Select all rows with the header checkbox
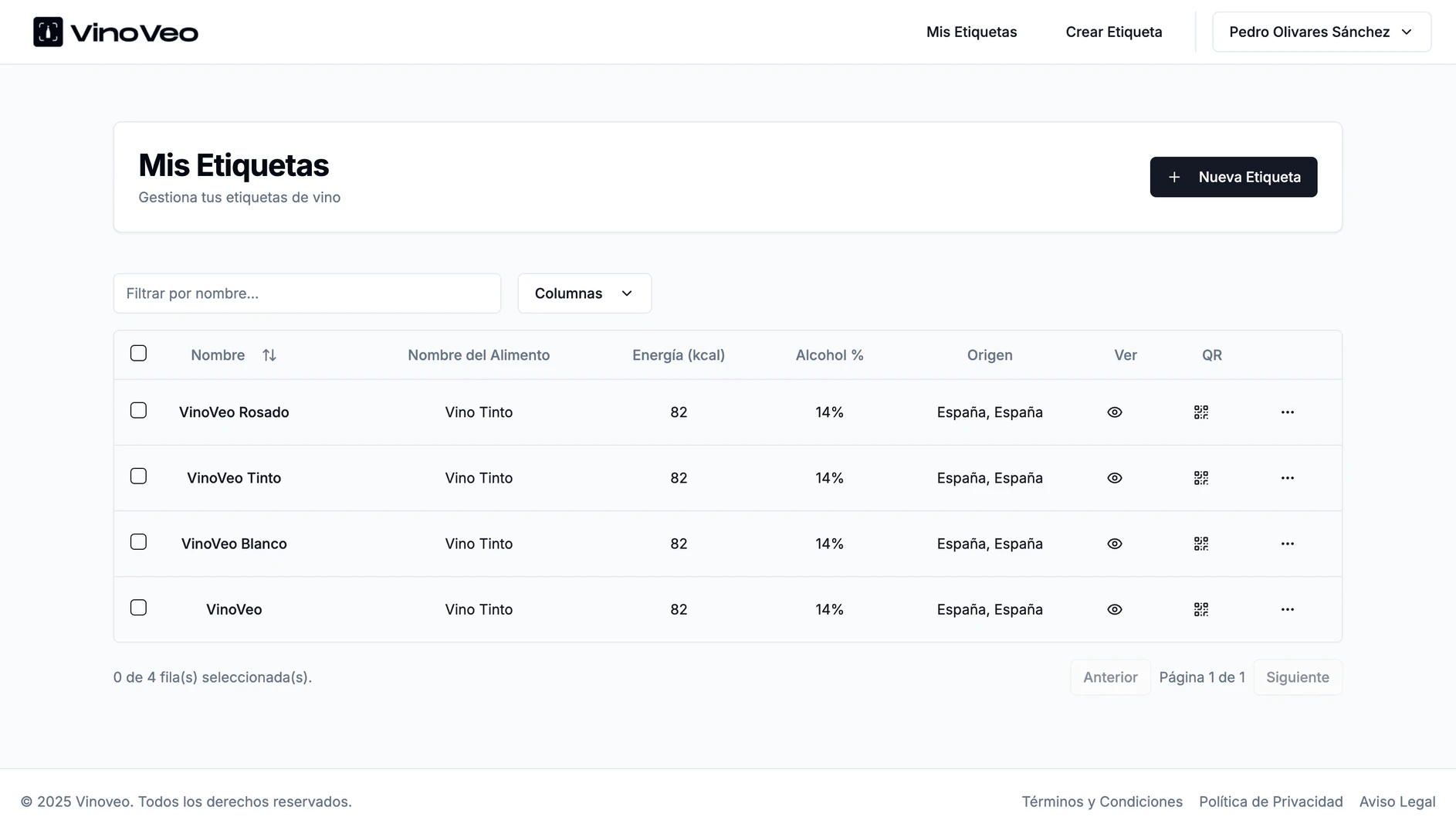The width and height of the screenshot is (1456, 834). (138, 353)
